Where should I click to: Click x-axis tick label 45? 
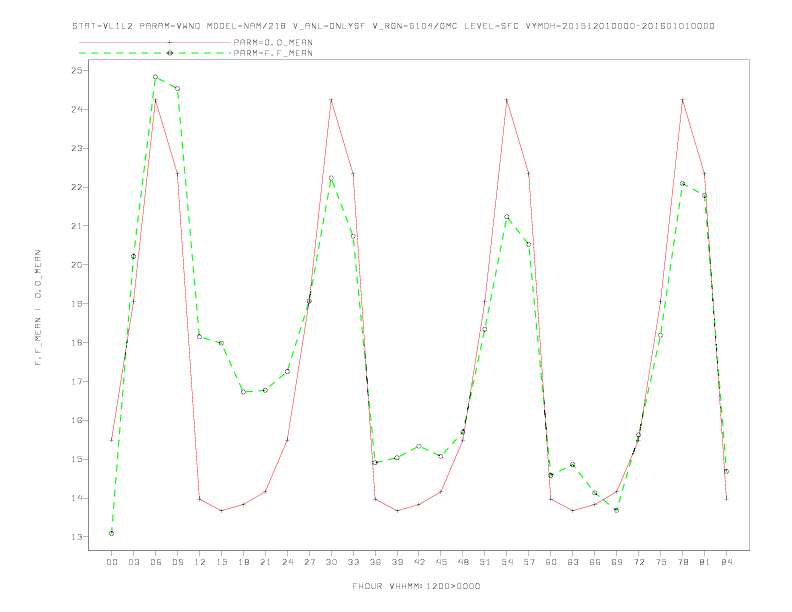click(x=441, y=562)
